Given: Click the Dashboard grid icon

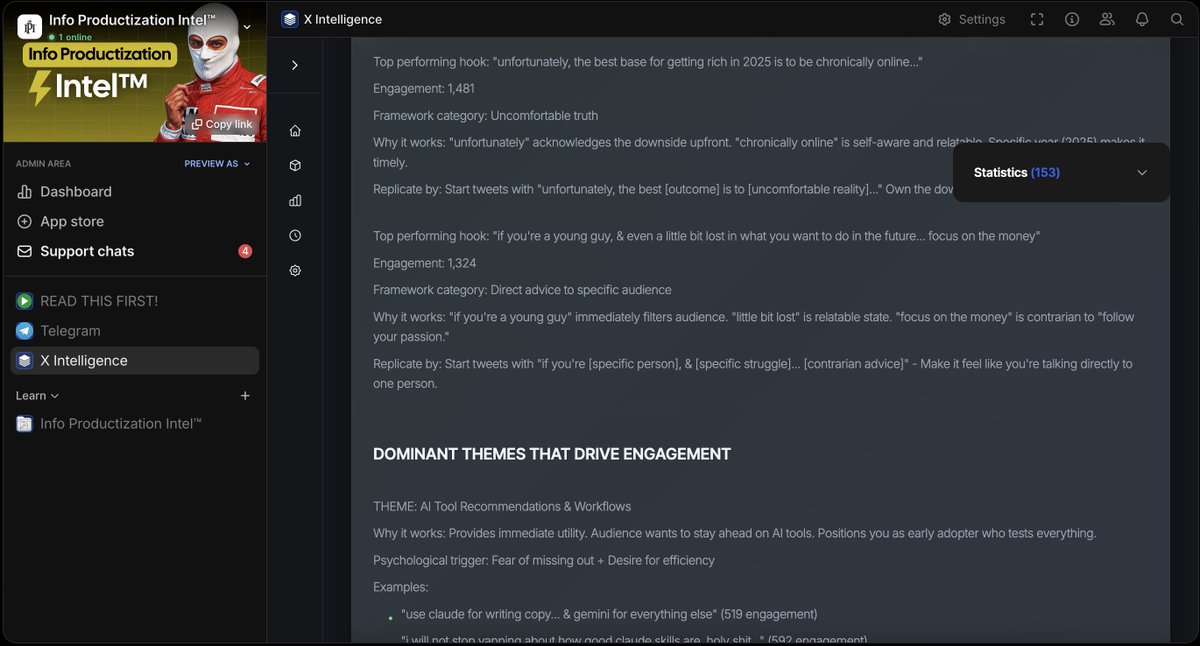Looking at the screenshot, I should (24, 191).
